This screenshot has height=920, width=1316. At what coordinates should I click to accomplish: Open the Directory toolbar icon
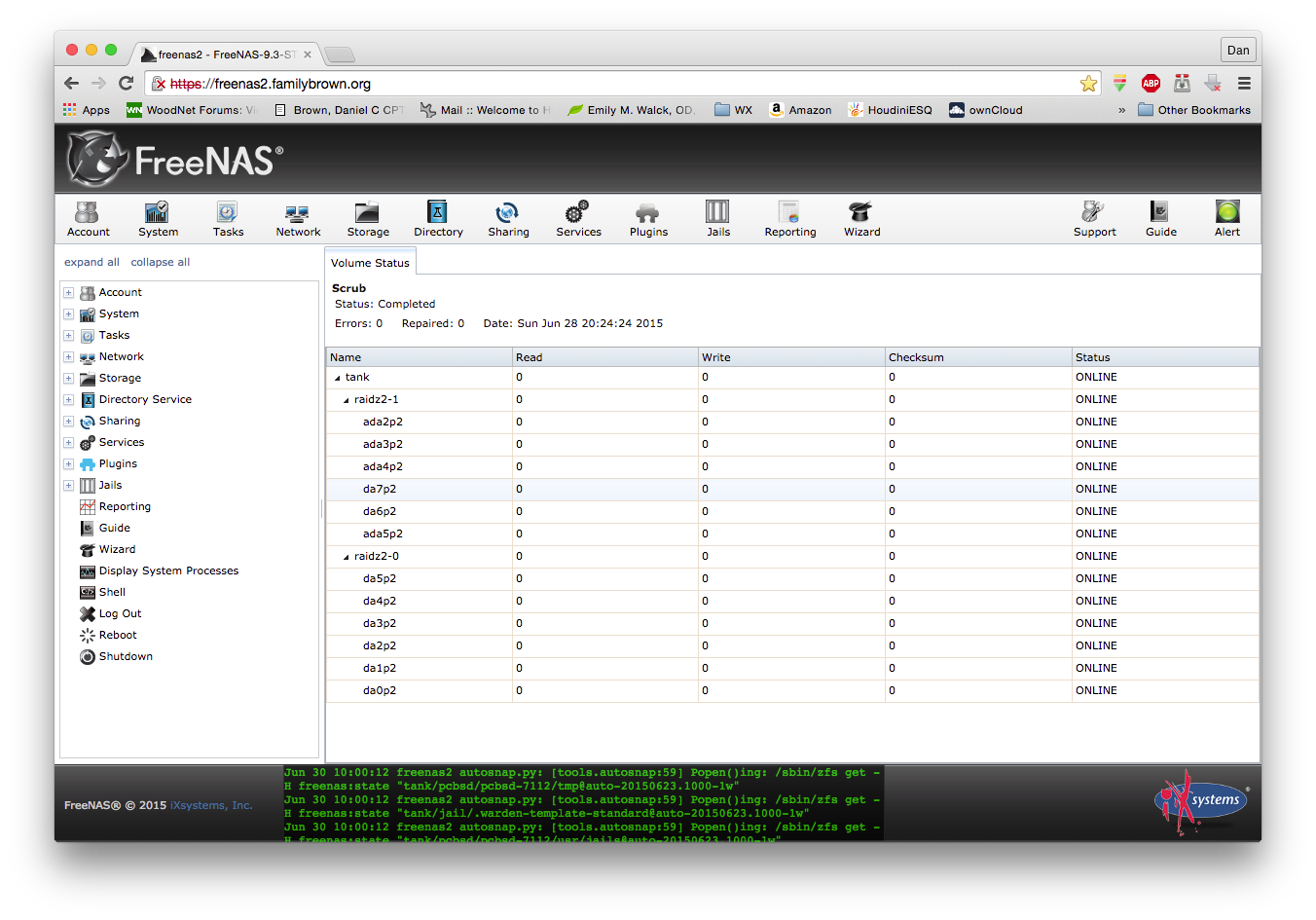coord(438,219)
